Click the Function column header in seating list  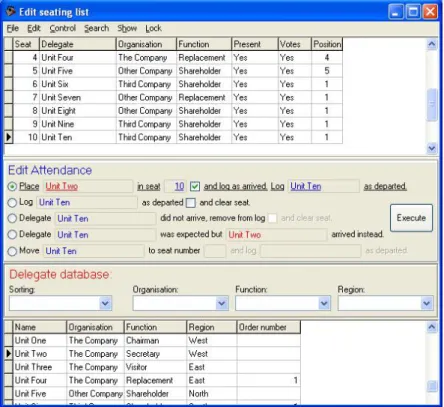204,44
